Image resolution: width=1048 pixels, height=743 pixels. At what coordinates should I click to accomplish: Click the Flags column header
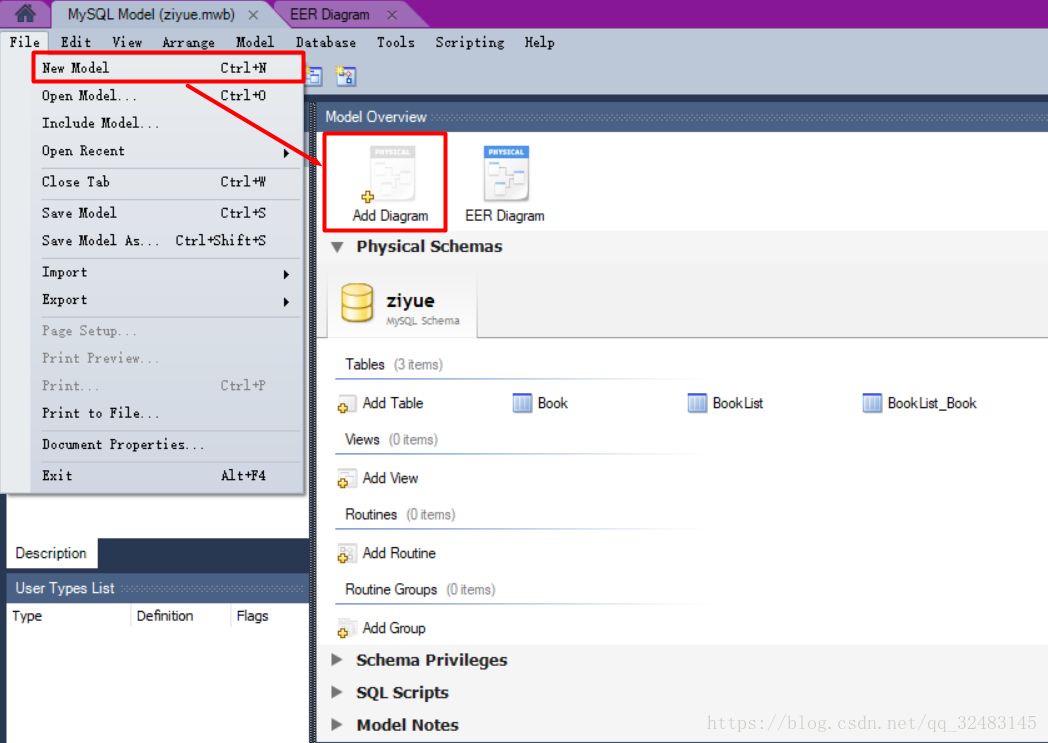coord(269,616)
